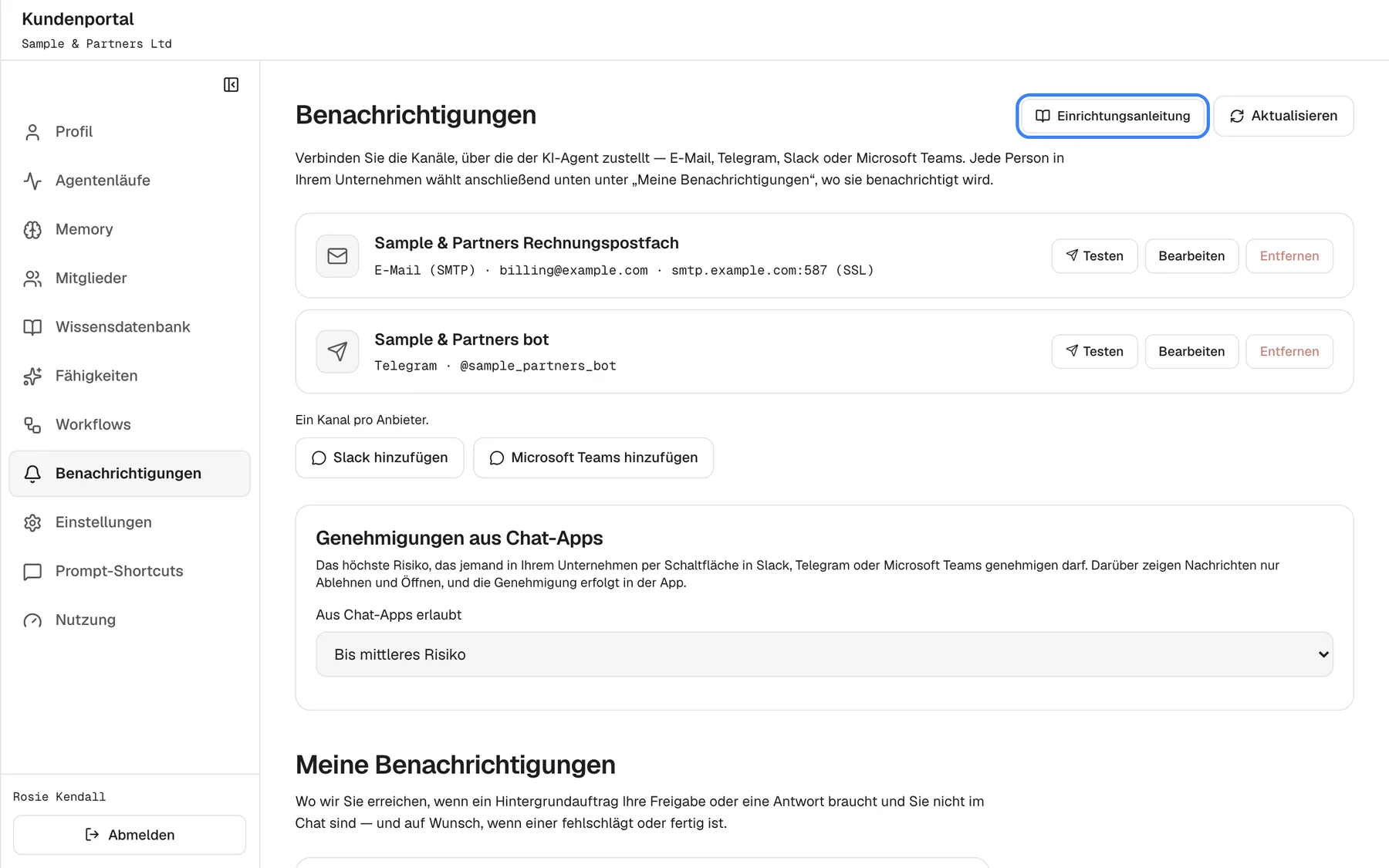Open Workflows in the sidebar
This screenshot has width=1389, height=868.
coord(130,424)
